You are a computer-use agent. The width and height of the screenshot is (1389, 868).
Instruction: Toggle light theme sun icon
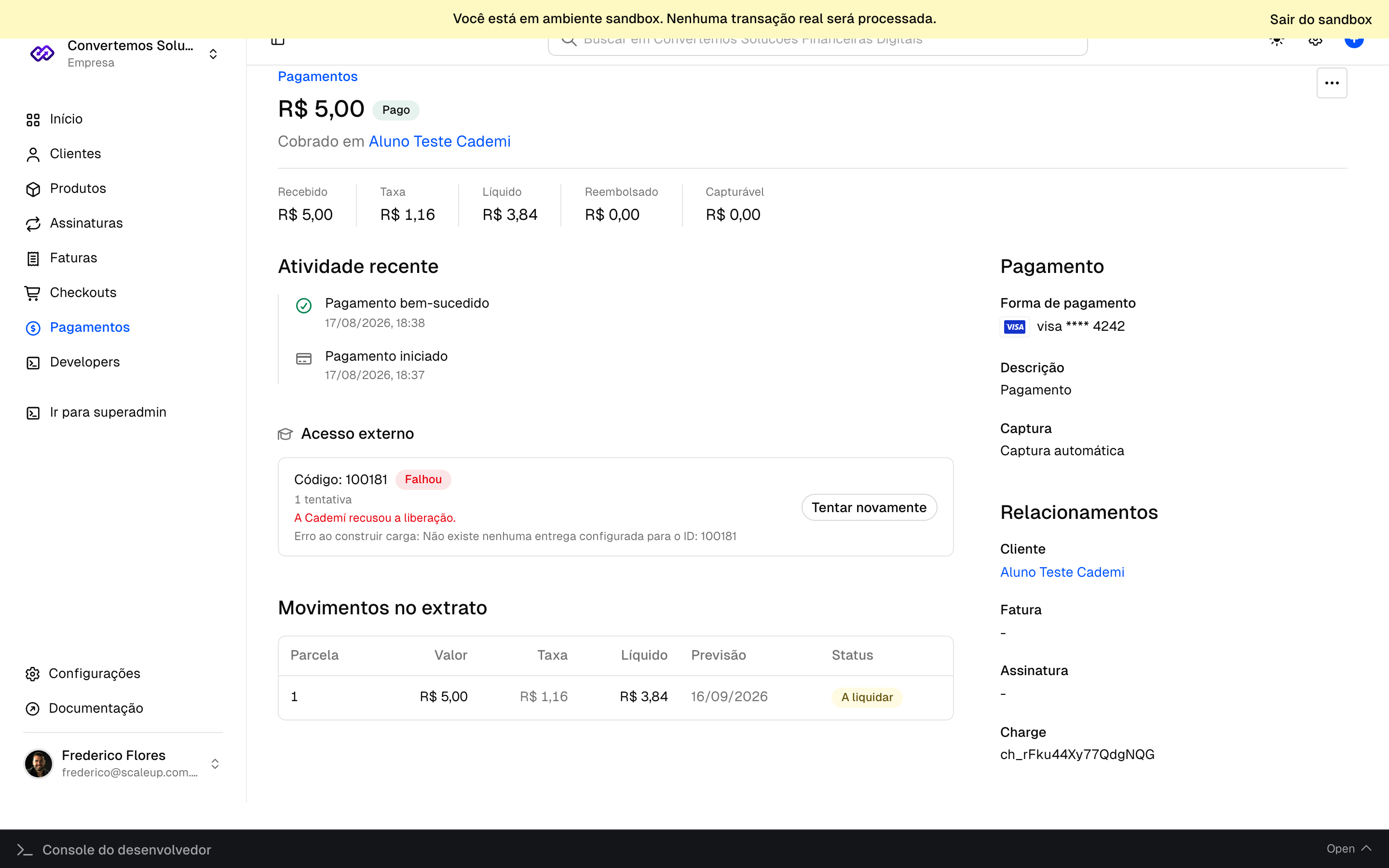pyautogui.click(x=1277, y=40)
